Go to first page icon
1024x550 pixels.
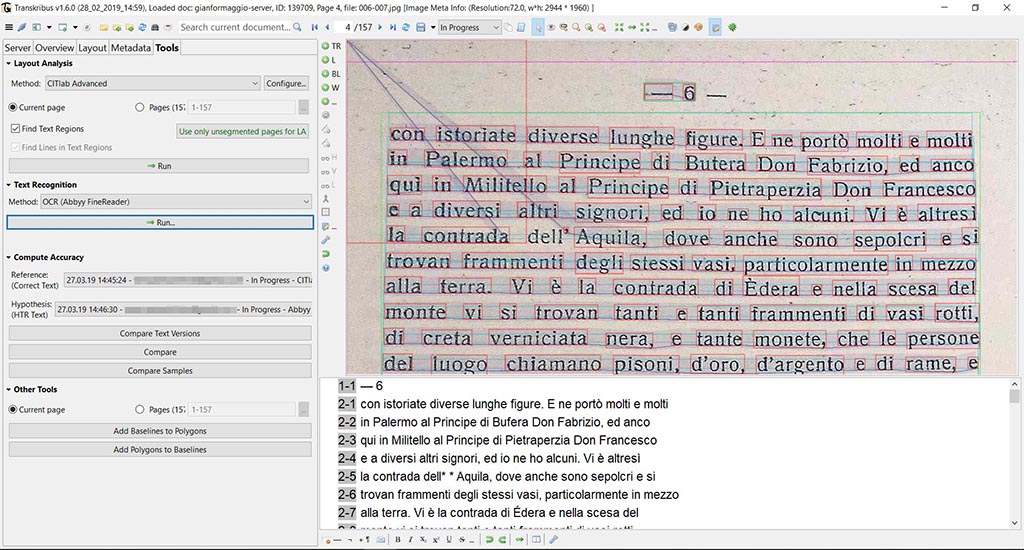click(x=315, y=27)
